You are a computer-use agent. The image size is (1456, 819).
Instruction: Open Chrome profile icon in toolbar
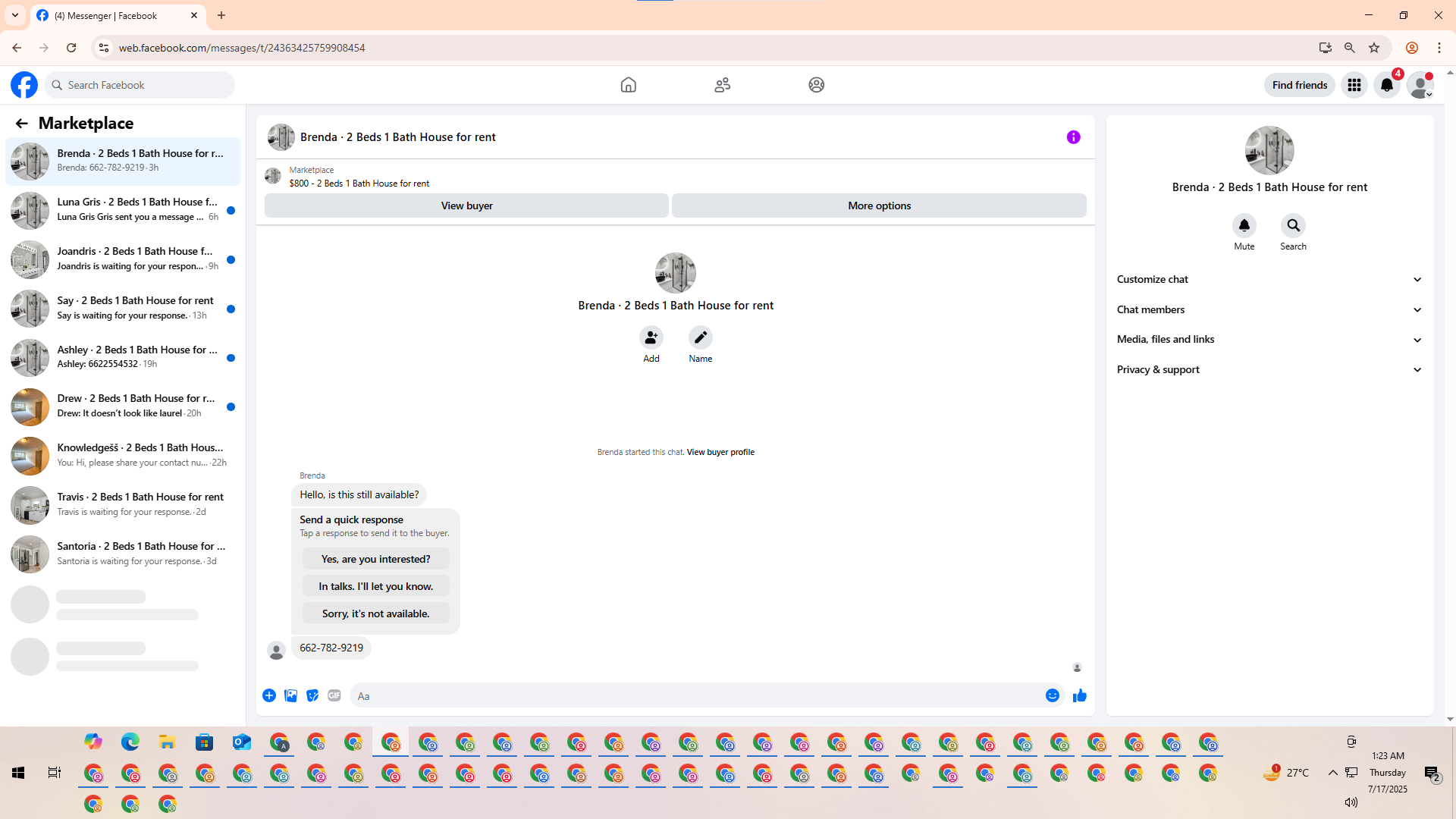[x=1412, y=48]
